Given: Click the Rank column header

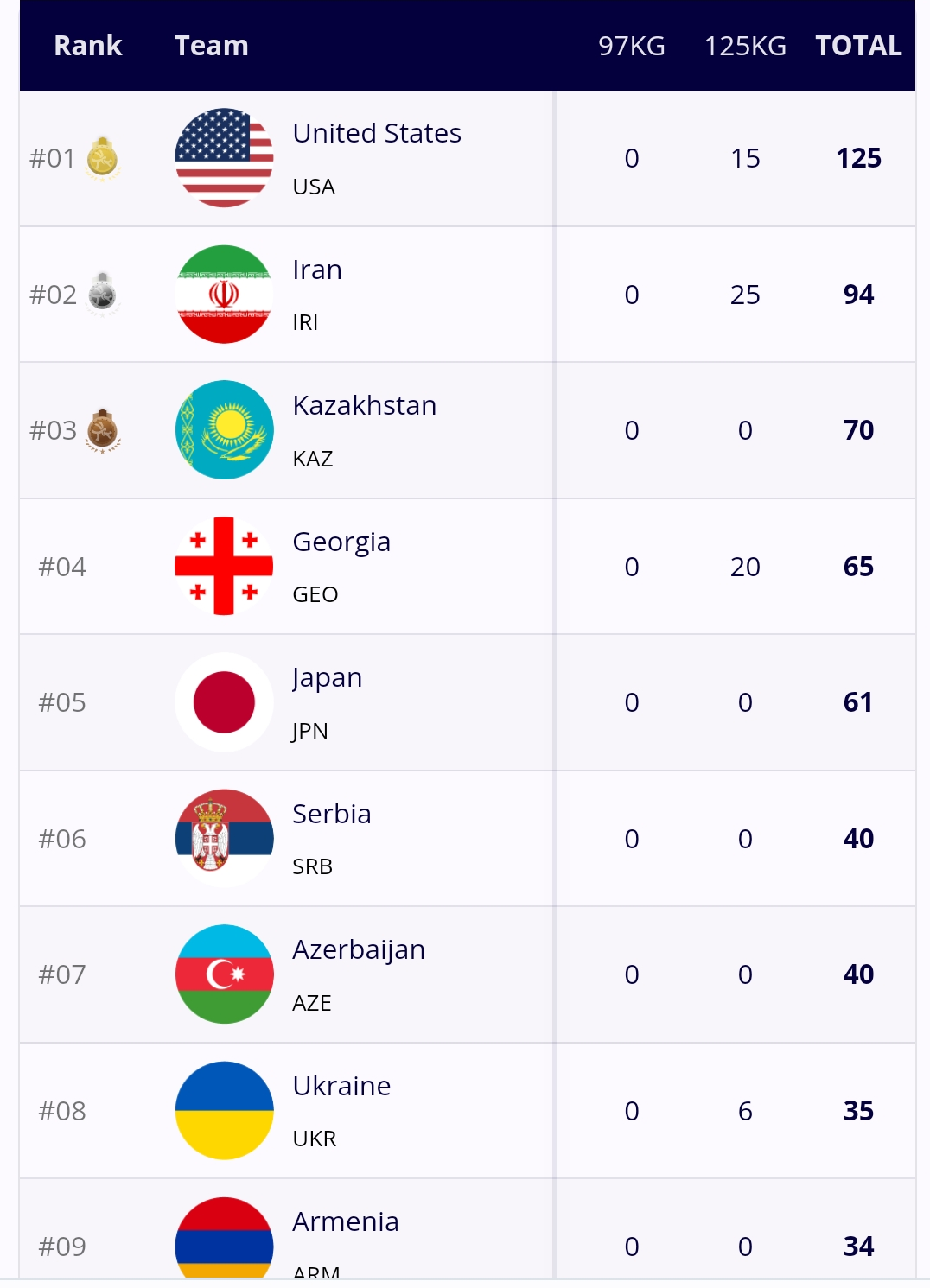Looking at the screenshot, I should click(88, 46).
